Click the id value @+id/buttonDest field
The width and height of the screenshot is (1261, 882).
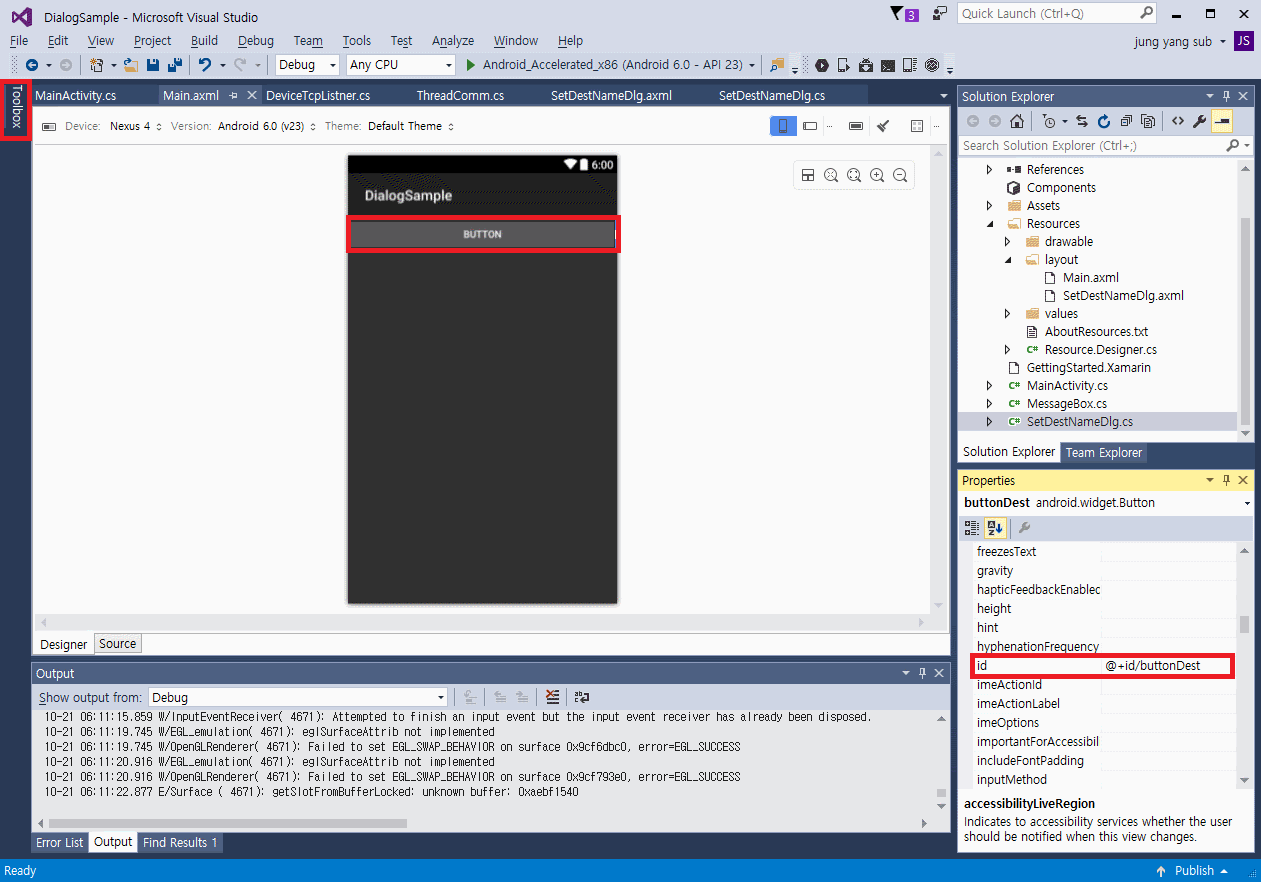[x=1167, y=666]
